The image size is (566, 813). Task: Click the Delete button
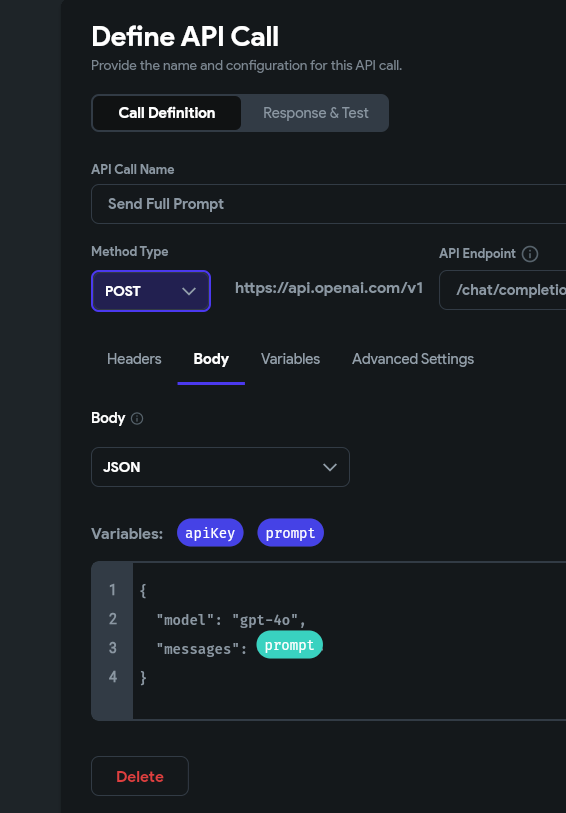coord(140,776)
